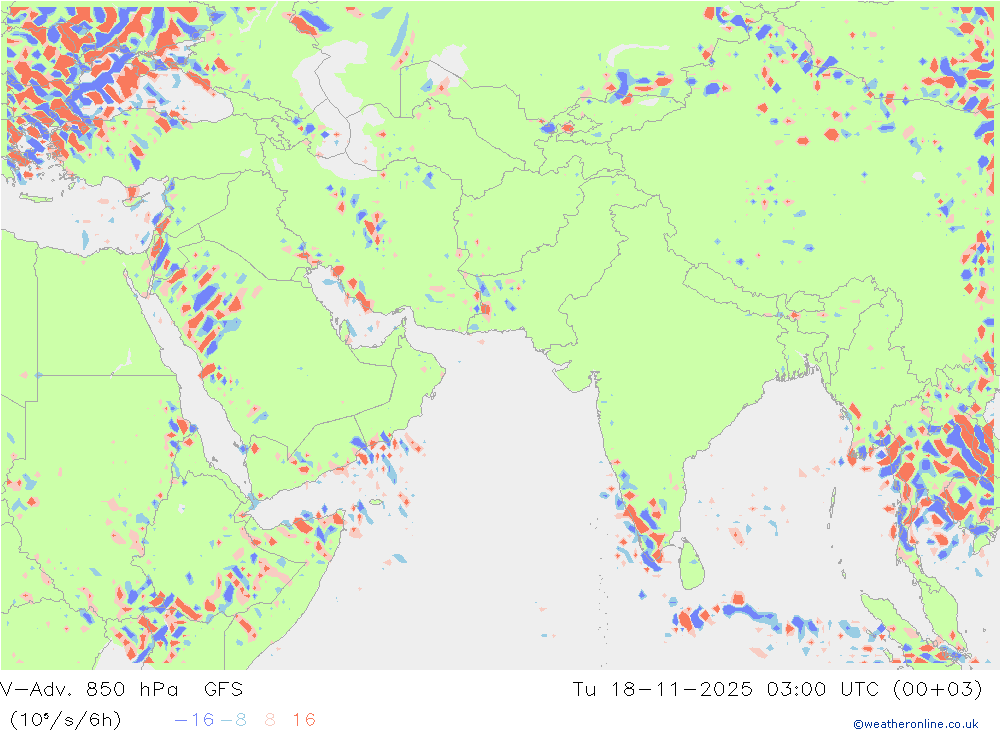
Task: Select the -16 legend value
Action: [194, 720]
